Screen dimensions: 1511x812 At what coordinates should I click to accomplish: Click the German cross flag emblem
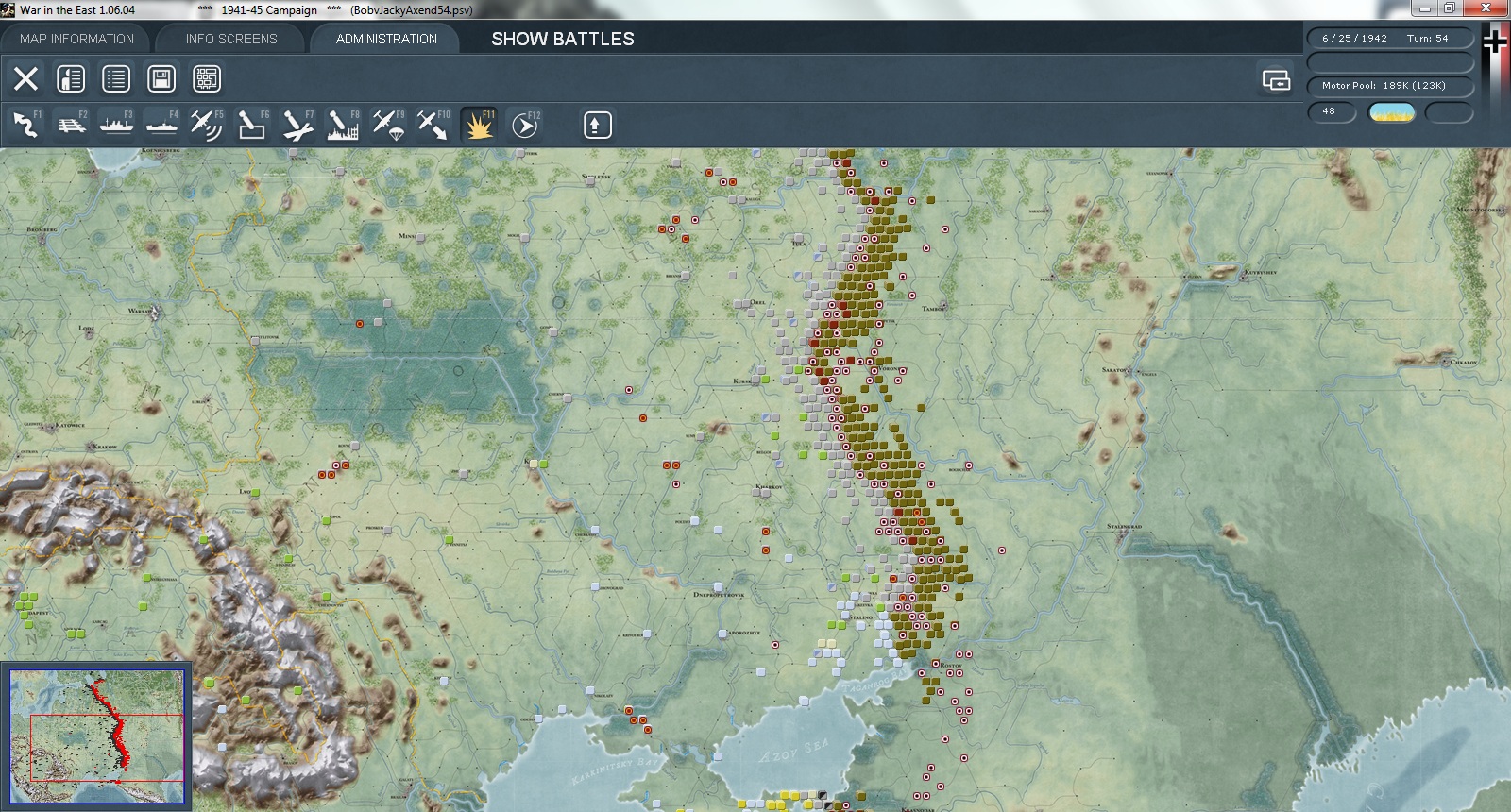(x=1494, y=42)
